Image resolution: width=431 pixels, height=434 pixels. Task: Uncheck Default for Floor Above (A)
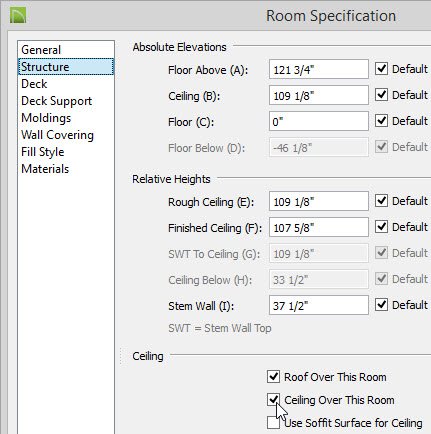tap(381, 69)
